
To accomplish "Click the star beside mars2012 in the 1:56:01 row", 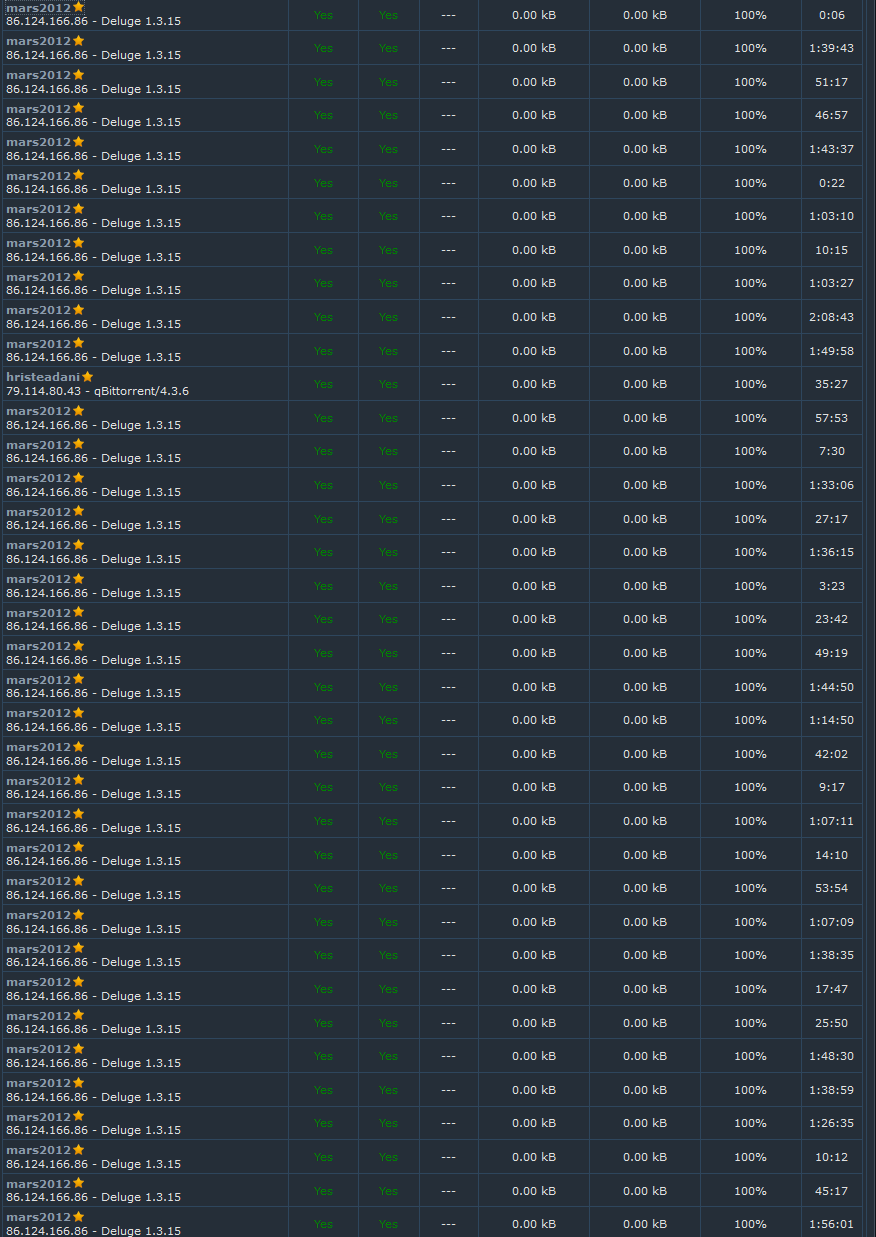I will 78,1217.
